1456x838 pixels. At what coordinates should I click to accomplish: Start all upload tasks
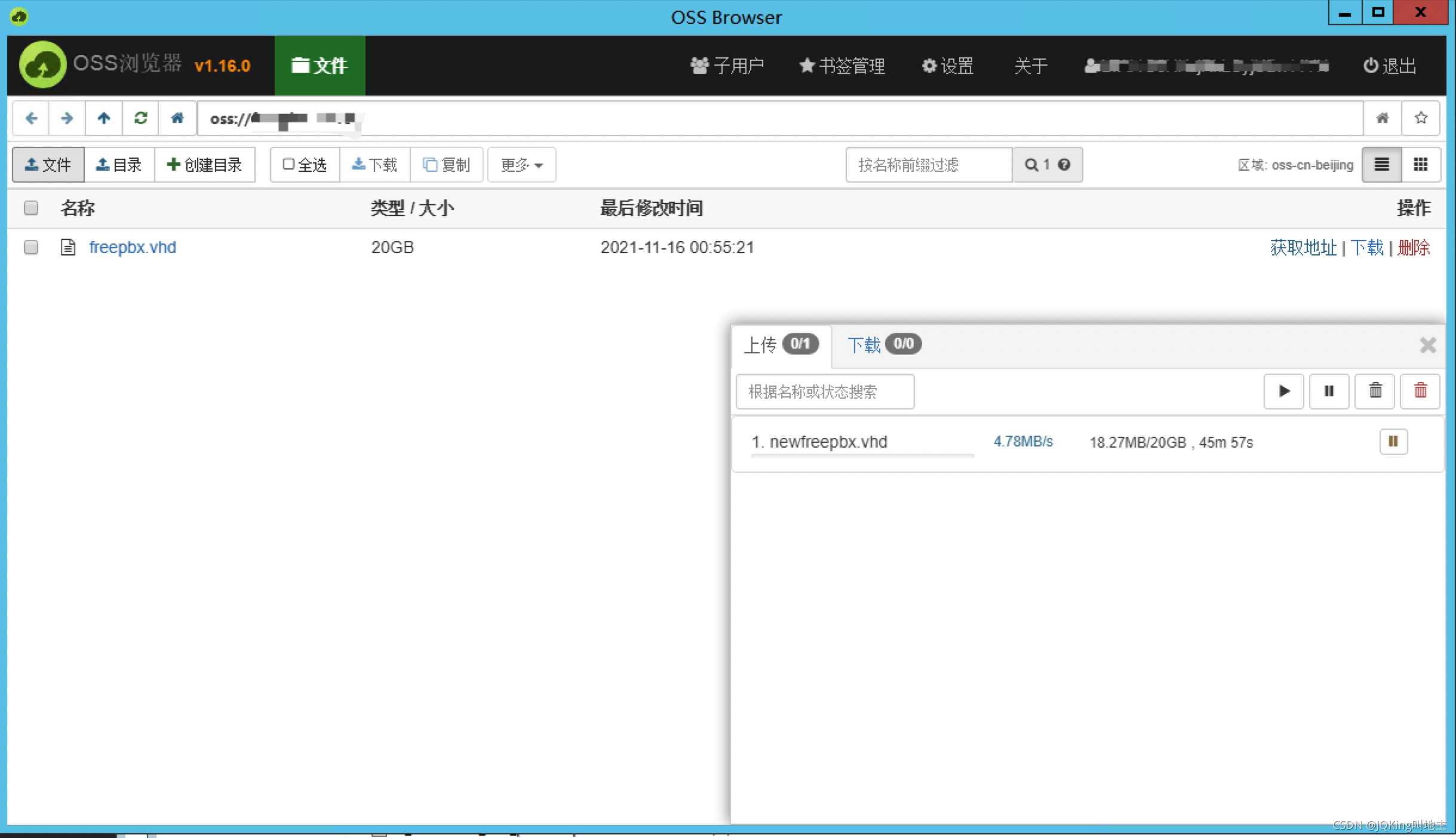point(1284,391)
